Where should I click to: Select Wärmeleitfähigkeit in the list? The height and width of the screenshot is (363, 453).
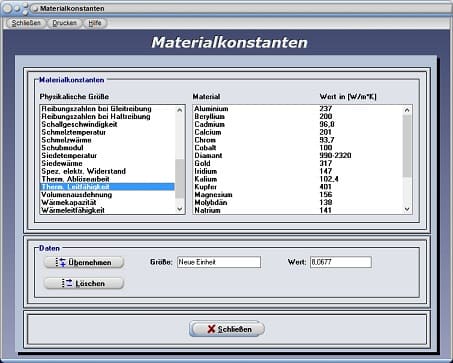point(107,210)
